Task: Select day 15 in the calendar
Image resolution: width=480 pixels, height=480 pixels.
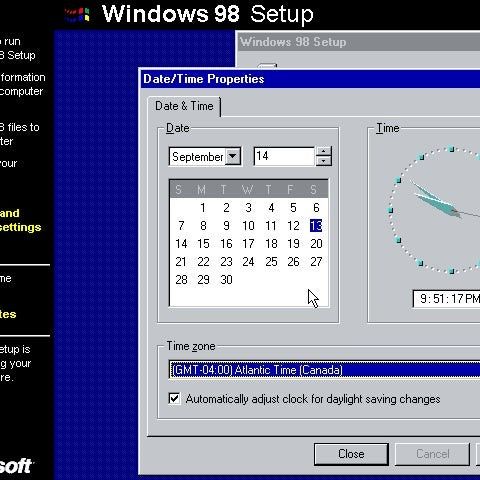Action: pos(203,244)
